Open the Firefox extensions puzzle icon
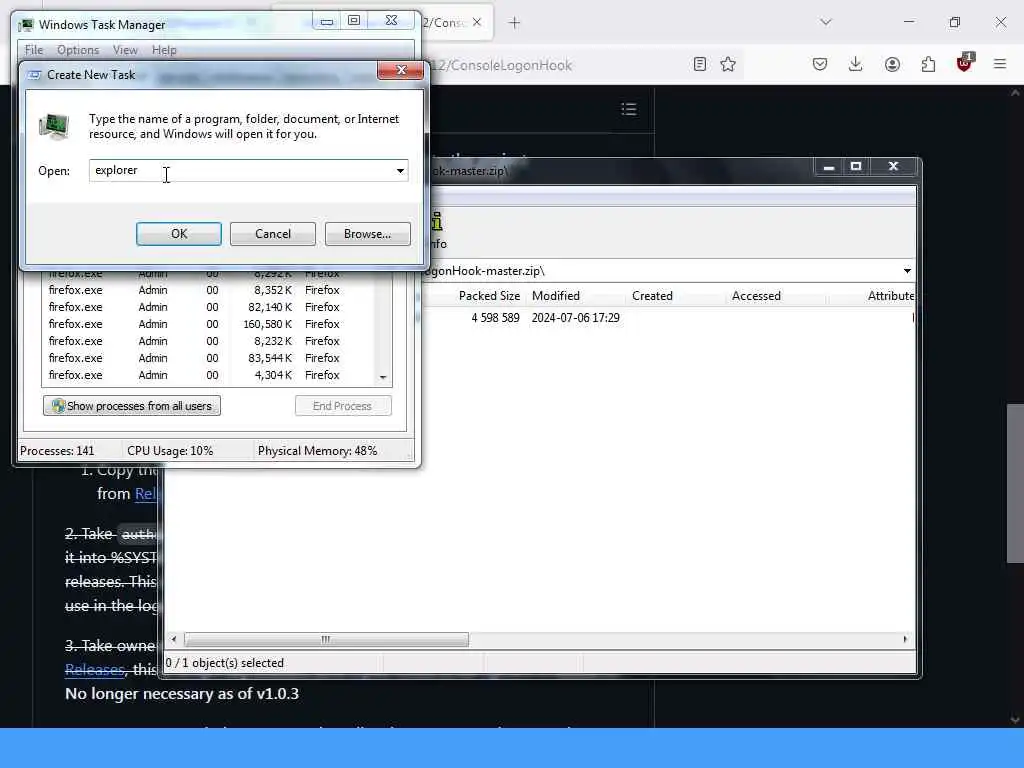The height and width of the screenshot is (768, 1024). click(x=928, y=64)
